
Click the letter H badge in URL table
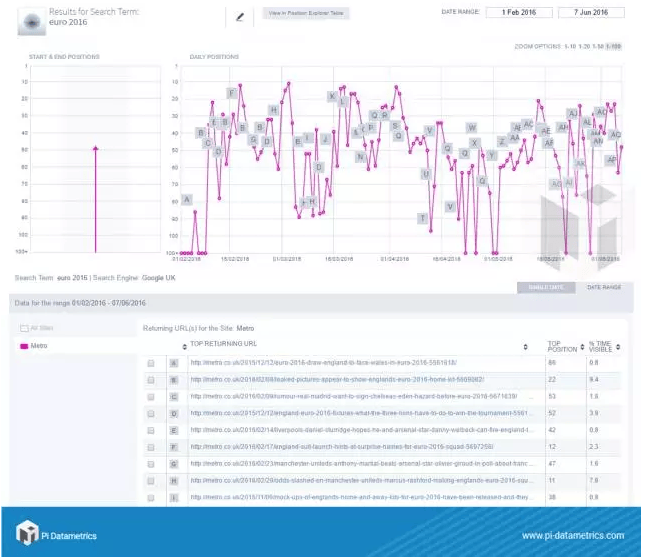click(174, 479)
